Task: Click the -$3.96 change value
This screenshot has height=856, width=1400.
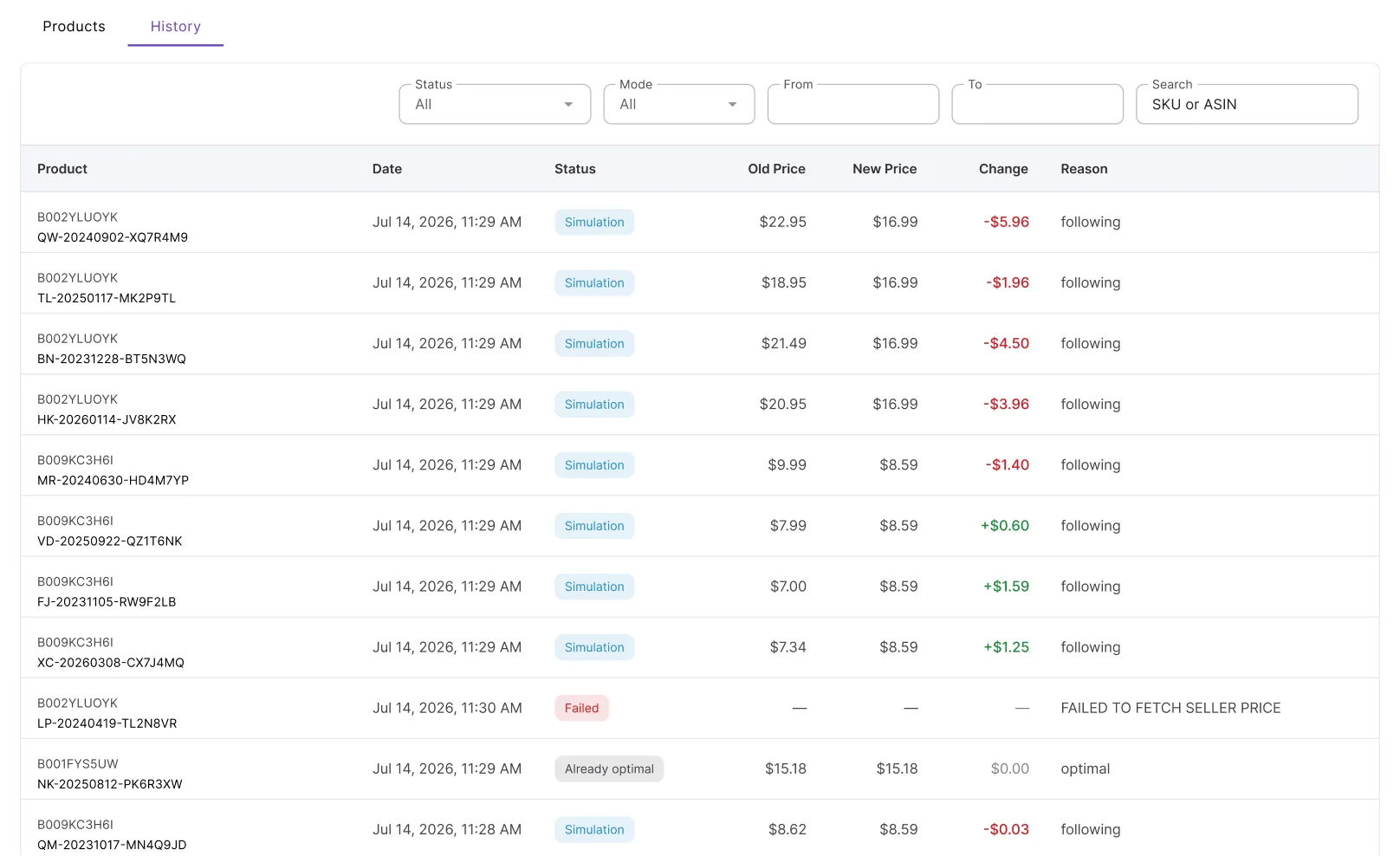Action: (x=1006, y=404)
